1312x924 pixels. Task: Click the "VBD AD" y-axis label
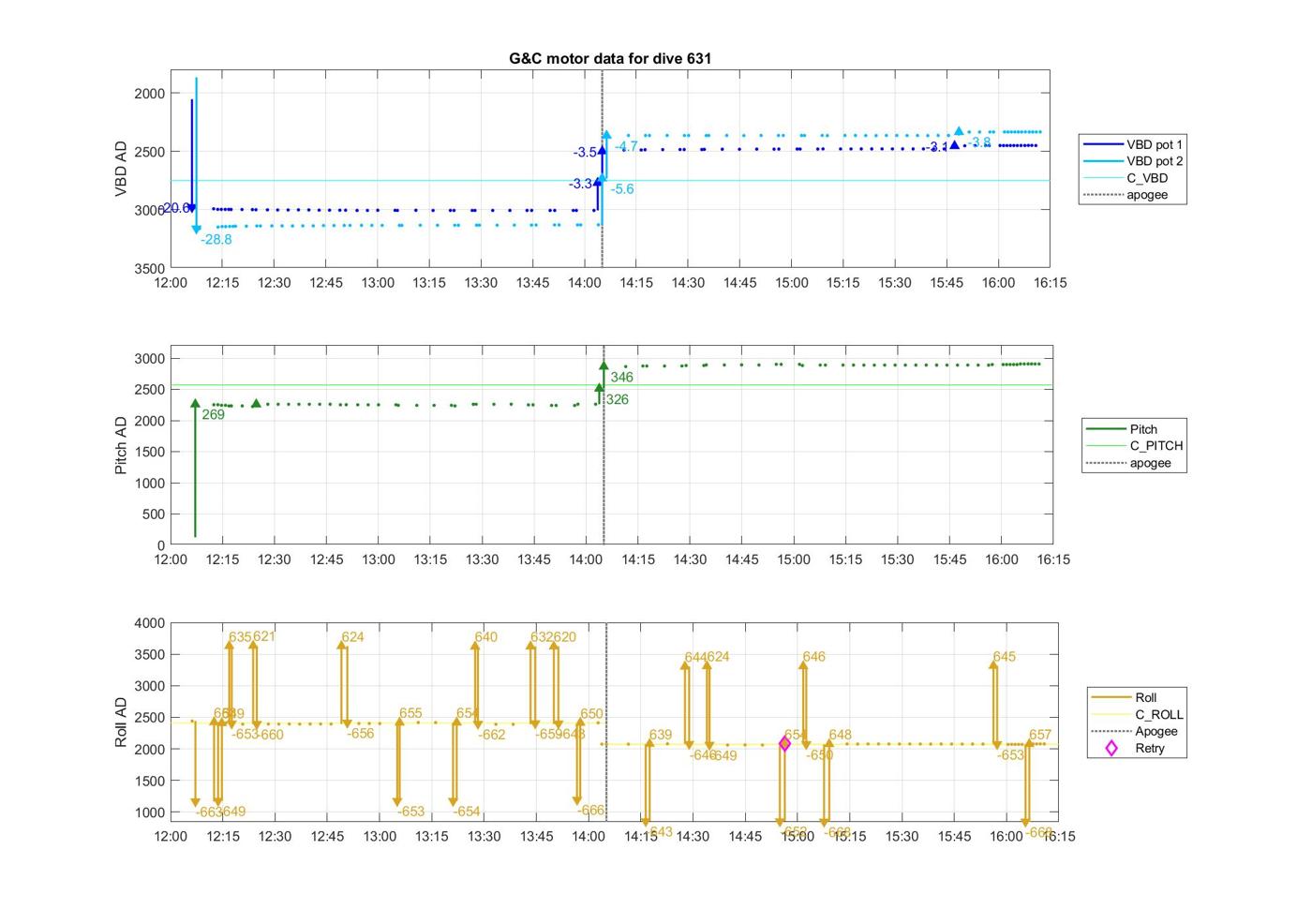(x=121, y=169)
